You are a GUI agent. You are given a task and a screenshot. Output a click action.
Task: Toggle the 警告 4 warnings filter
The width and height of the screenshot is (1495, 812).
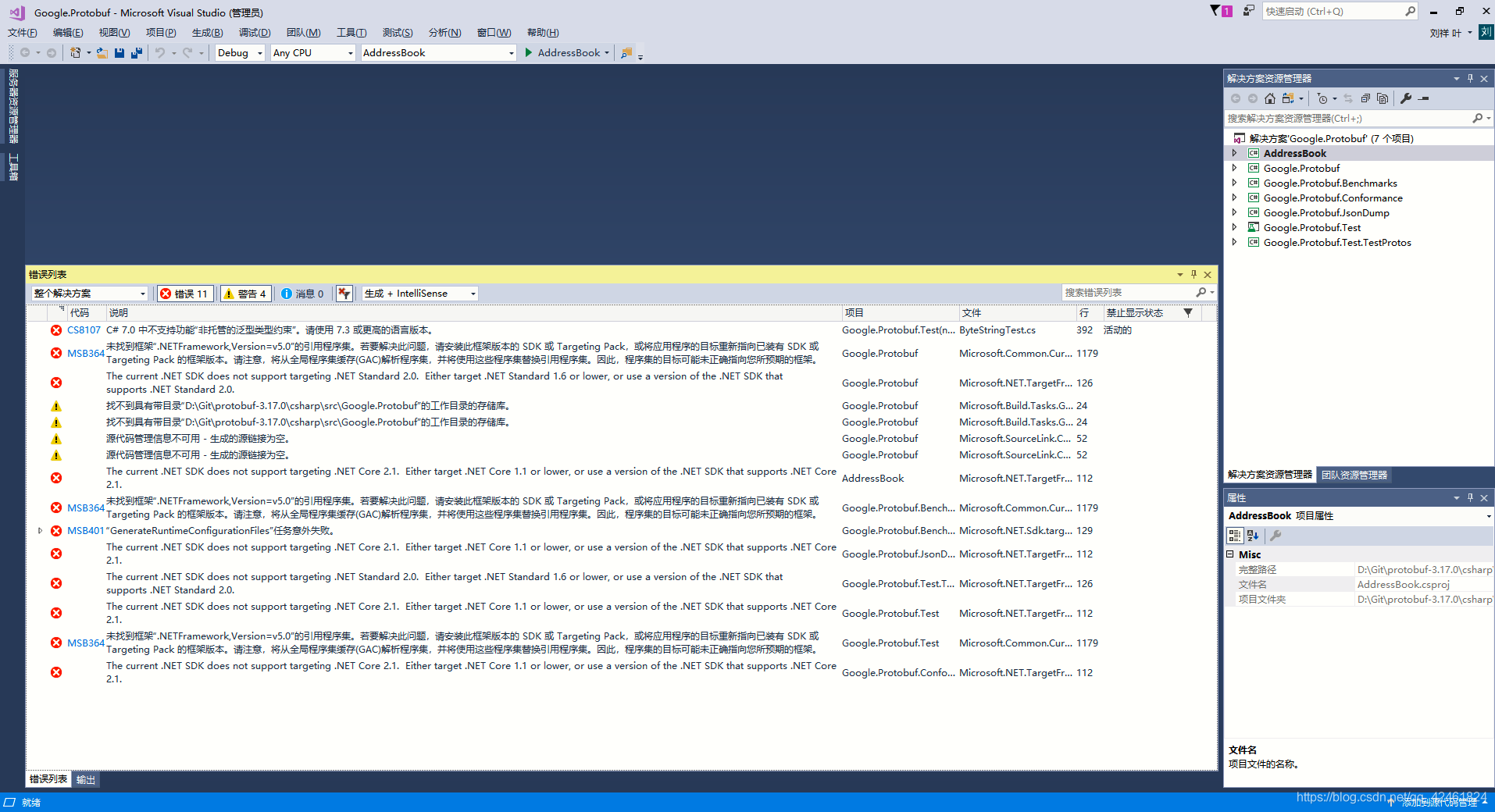[245, 293]
